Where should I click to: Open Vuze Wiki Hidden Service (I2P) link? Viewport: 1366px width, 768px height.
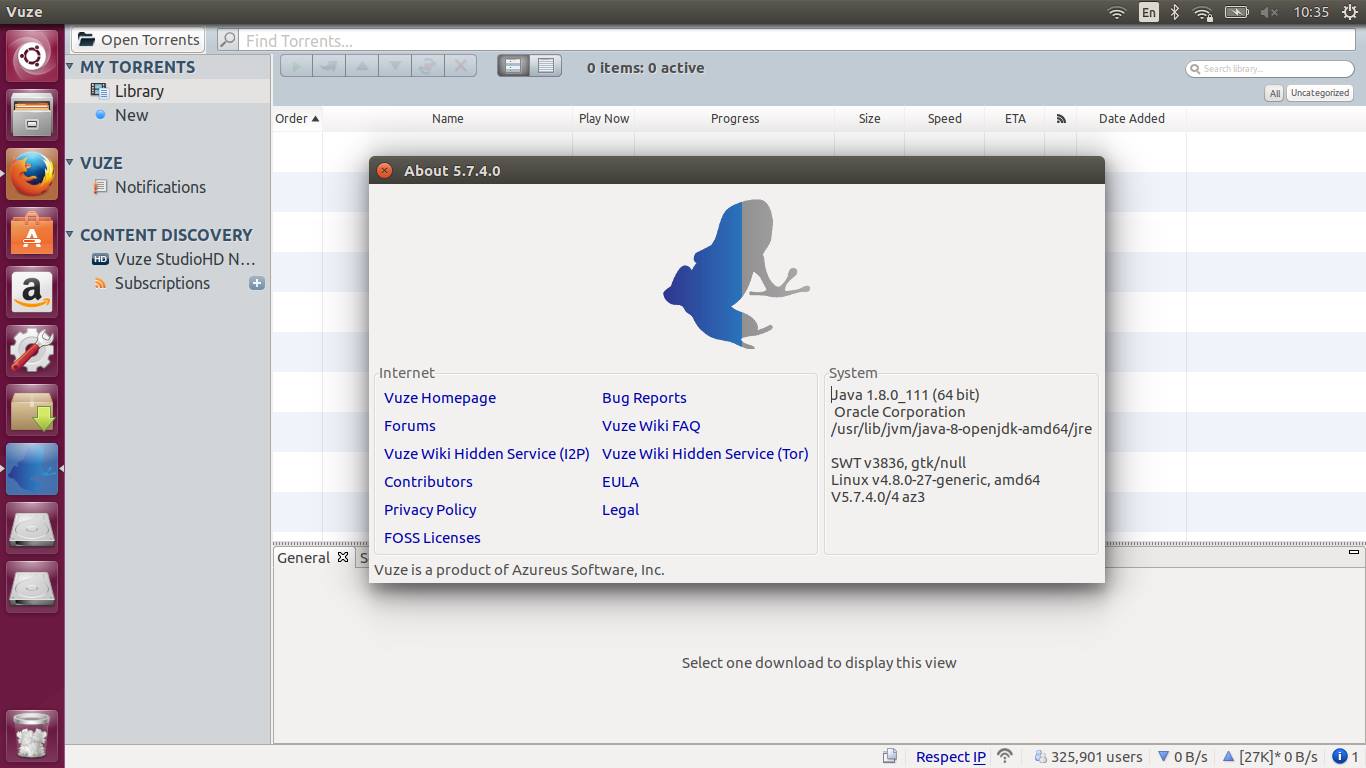coord(487,454)
